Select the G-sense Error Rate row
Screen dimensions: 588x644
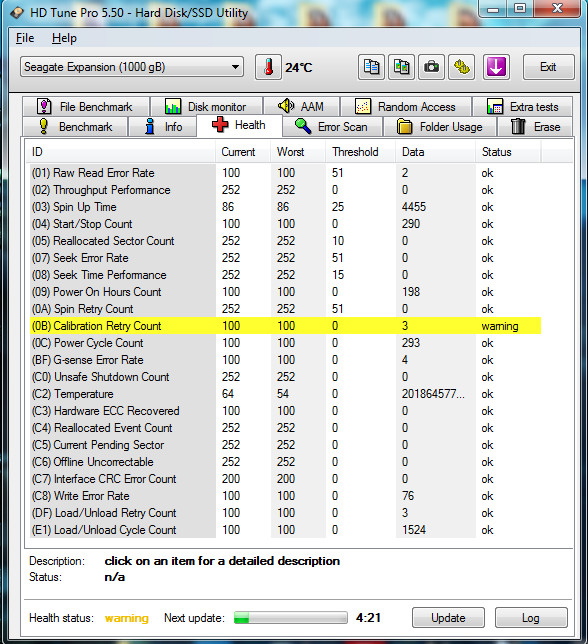(x=285, y=360)
